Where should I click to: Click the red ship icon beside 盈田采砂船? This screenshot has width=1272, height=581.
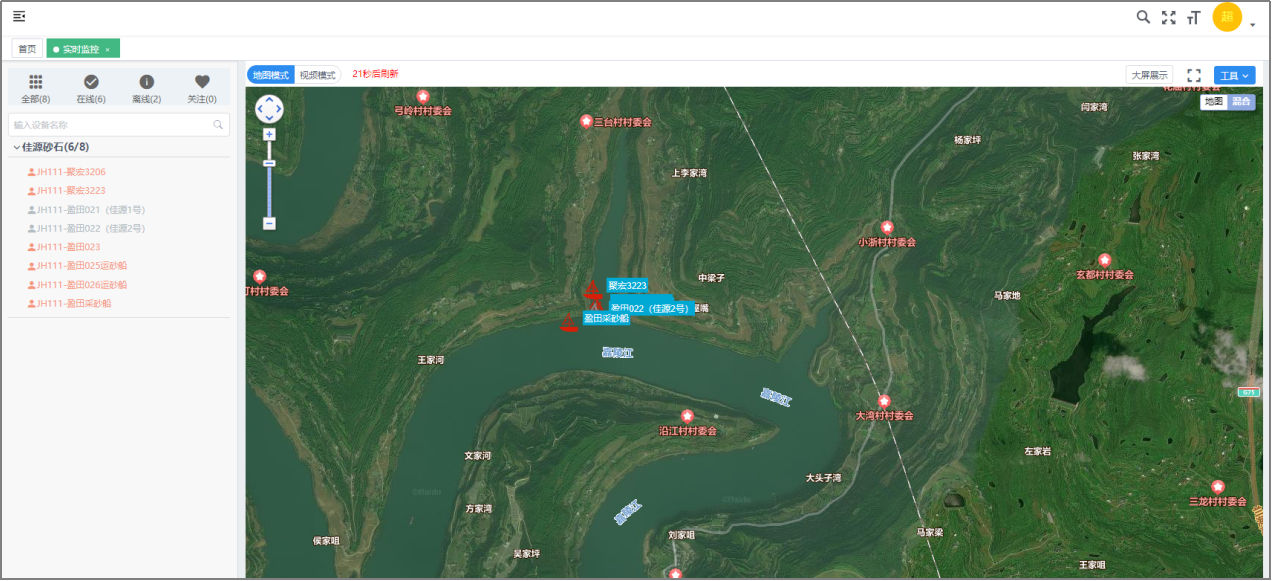569,321
